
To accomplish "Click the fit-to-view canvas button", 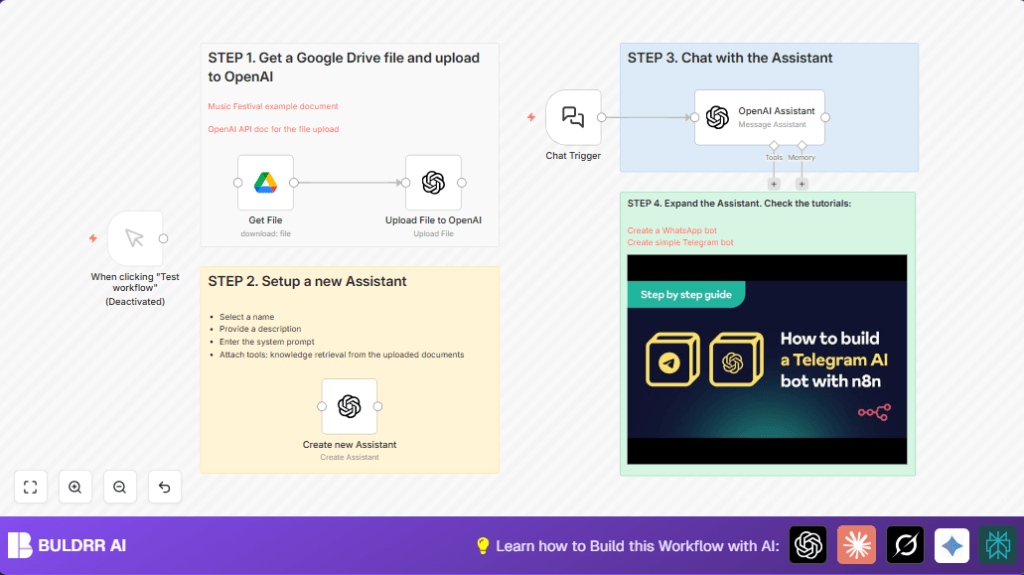I will [x=31, y=487].
